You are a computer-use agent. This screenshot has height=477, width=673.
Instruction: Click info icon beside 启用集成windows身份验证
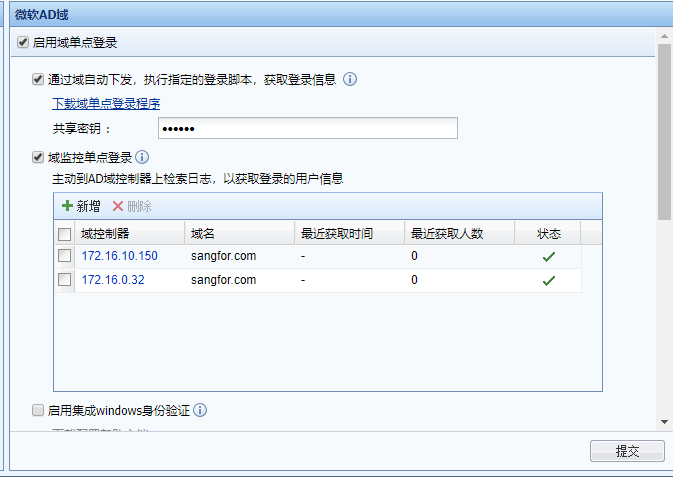click(x=200, y=410)
